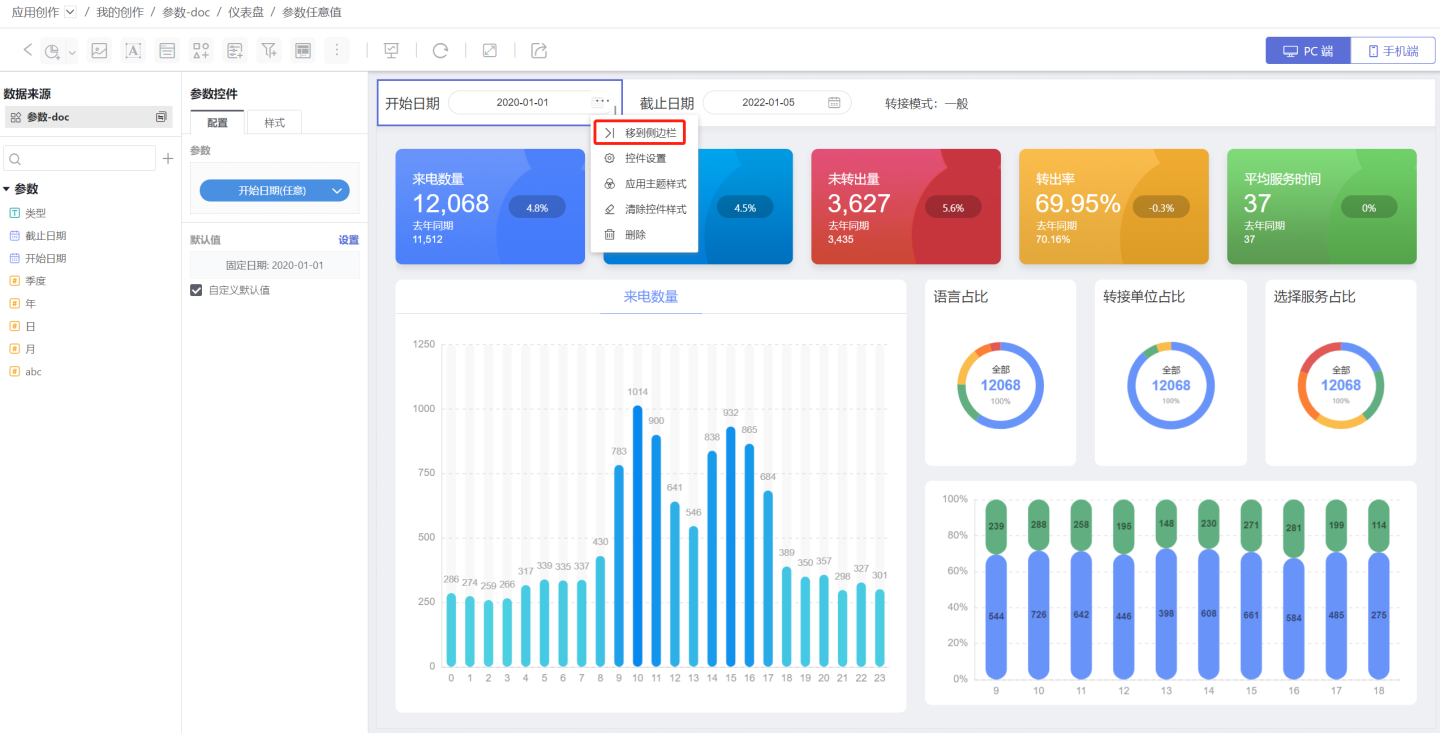This screenshot has height=733, width=1440.
Task: Open calendar icon in 截止日期 field
Action: click(834, 103)
